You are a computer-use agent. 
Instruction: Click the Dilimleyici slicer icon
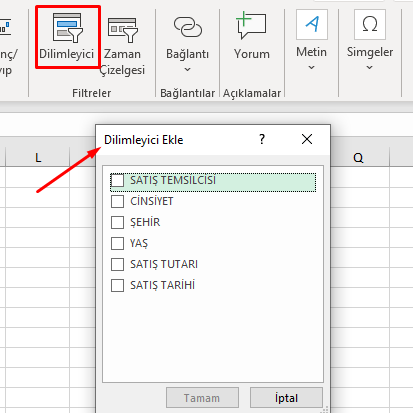(68, 28)
